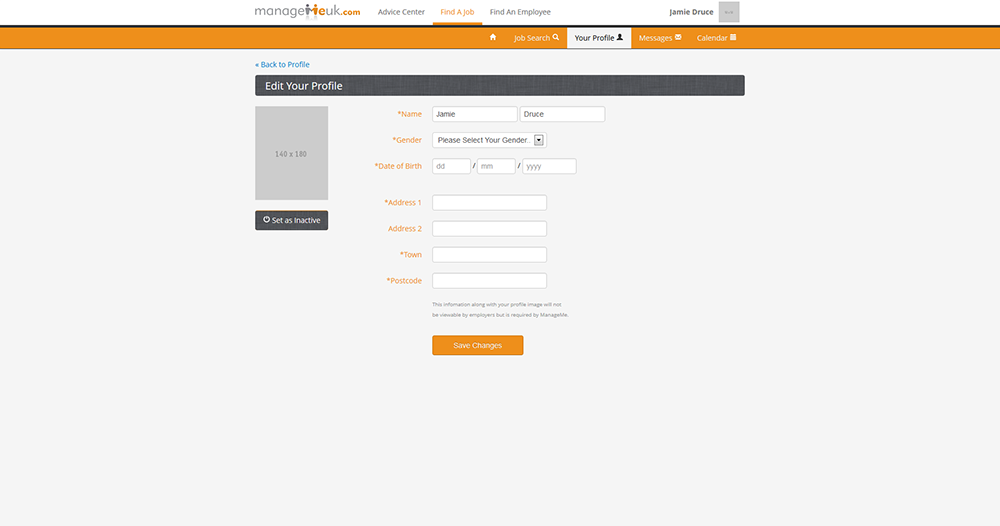
Task: Open Find An Employee section
Action: (520, 12)
